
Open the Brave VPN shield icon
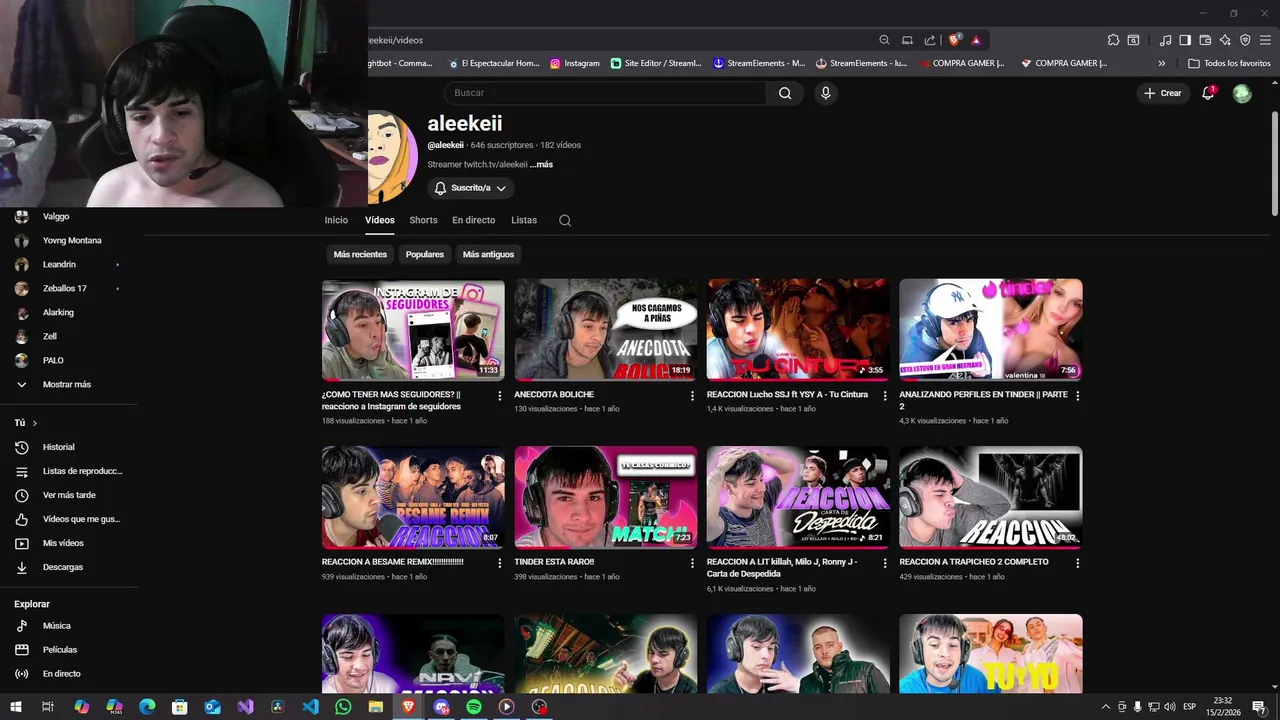(x=1245, y=40)
